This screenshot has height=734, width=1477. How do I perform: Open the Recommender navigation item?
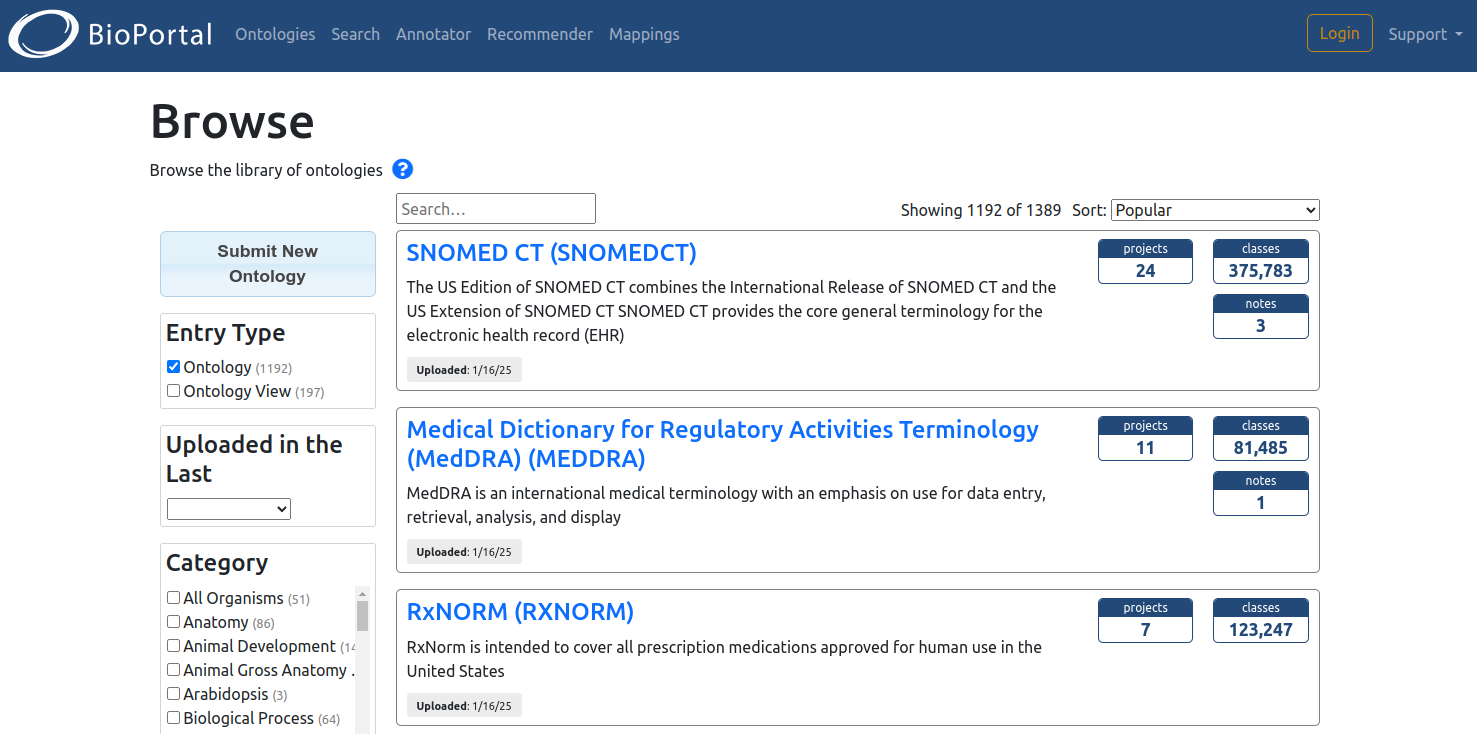click(539, 34)
